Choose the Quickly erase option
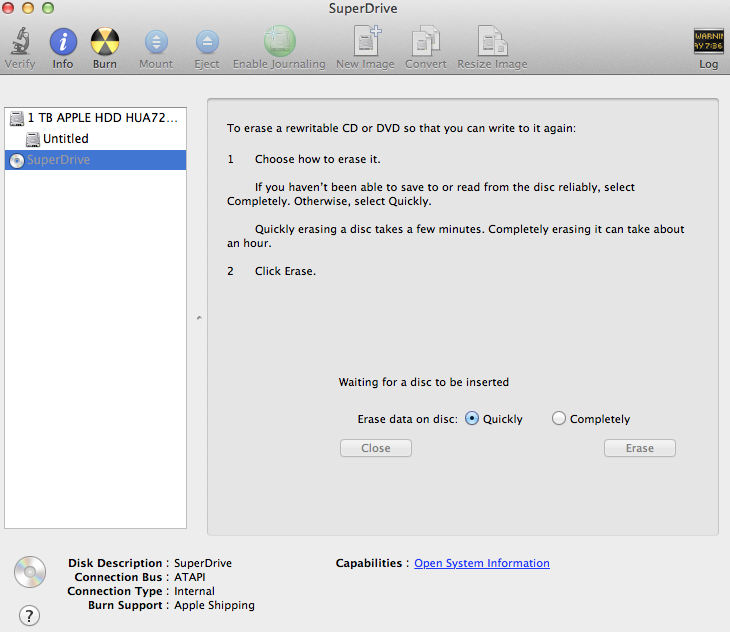Screen dimensions: 730x632 pyautogui.click(x=472, y=418)
